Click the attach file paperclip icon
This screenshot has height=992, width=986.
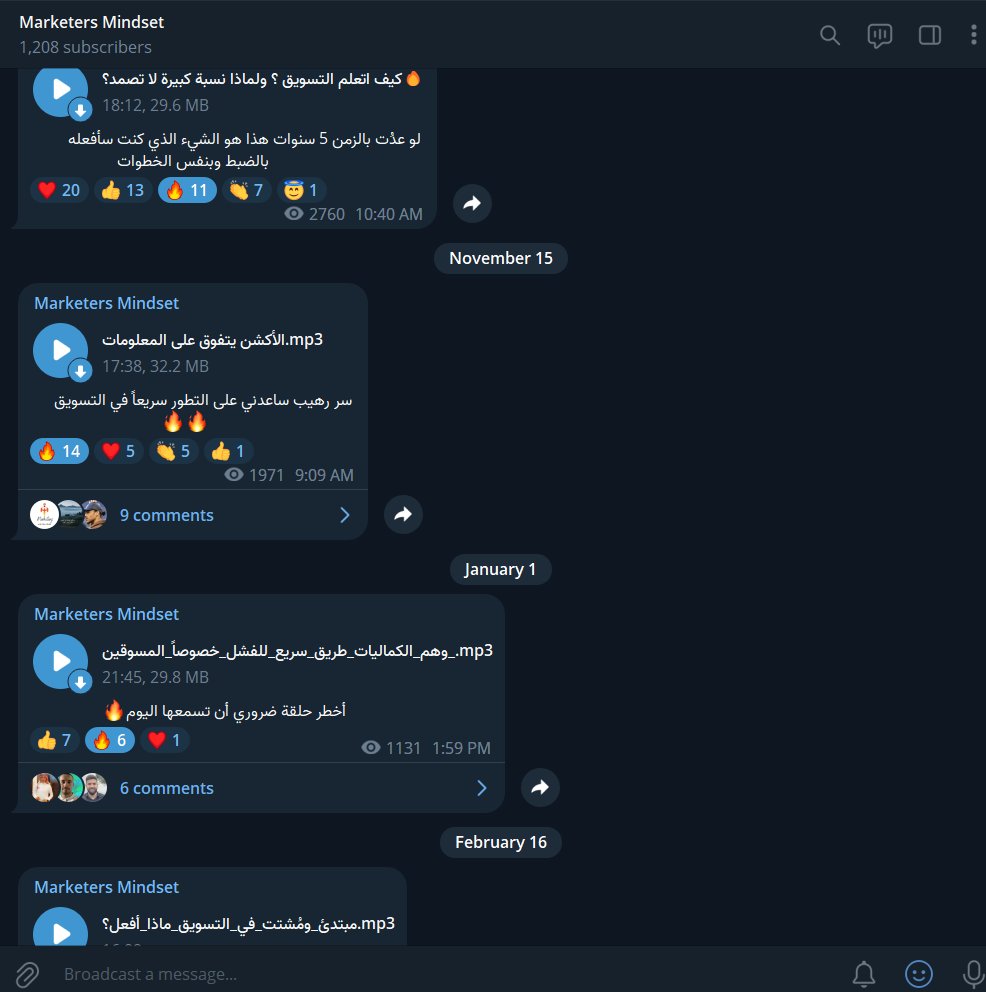click(x=27, y=974)
